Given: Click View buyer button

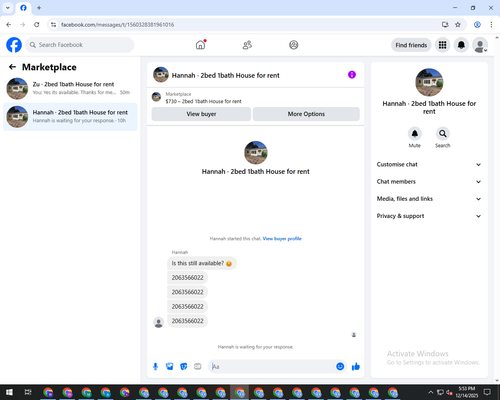Looking at the screenshot, I should click(x=201, y=114).
